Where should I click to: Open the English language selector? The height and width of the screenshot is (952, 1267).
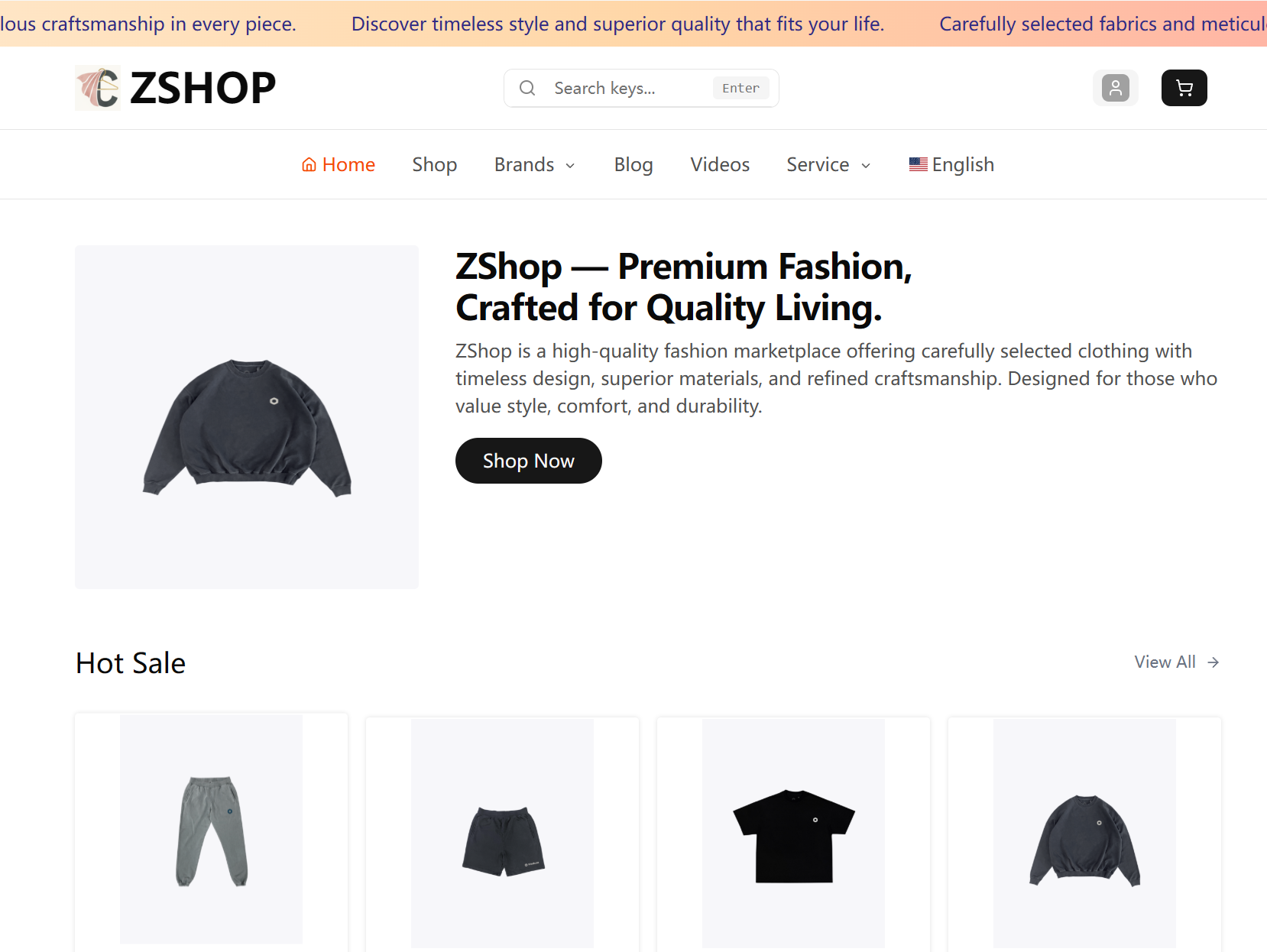pyautogui.click(x=962, y=165)
